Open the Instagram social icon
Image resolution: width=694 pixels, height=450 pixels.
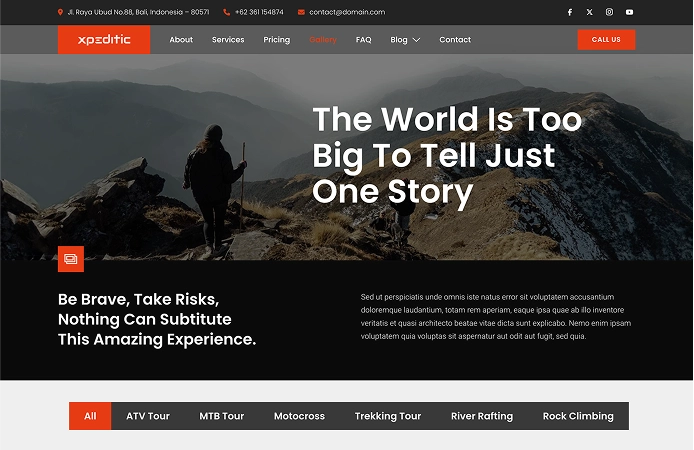tap(609, 12)
